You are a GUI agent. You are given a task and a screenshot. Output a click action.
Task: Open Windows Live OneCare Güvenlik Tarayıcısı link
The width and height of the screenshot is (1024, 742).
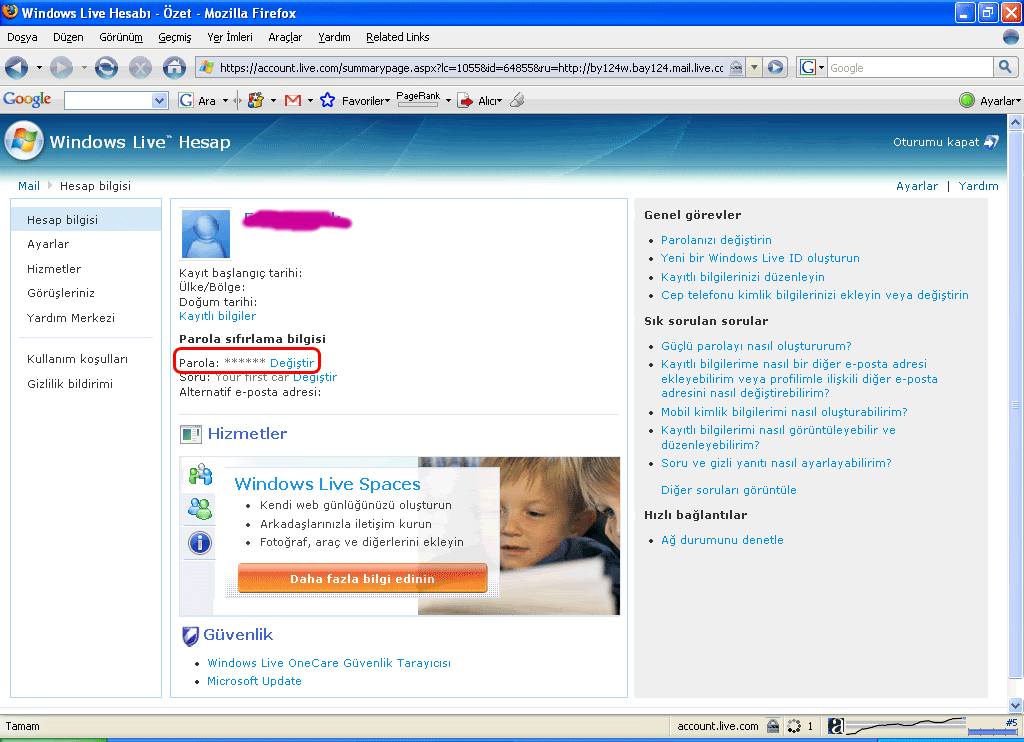pyautogui.click(x=328, y=663)
